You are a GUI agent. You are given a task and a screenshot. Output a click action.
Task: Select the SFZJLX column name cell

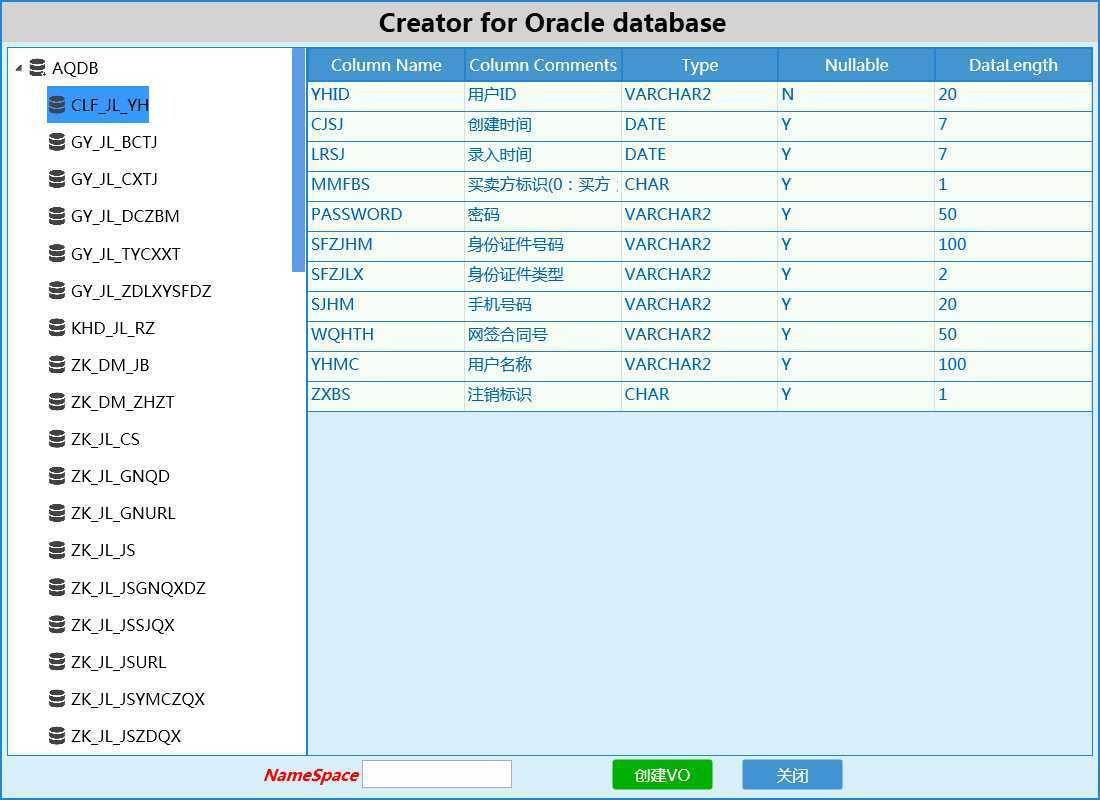[386, 275]
